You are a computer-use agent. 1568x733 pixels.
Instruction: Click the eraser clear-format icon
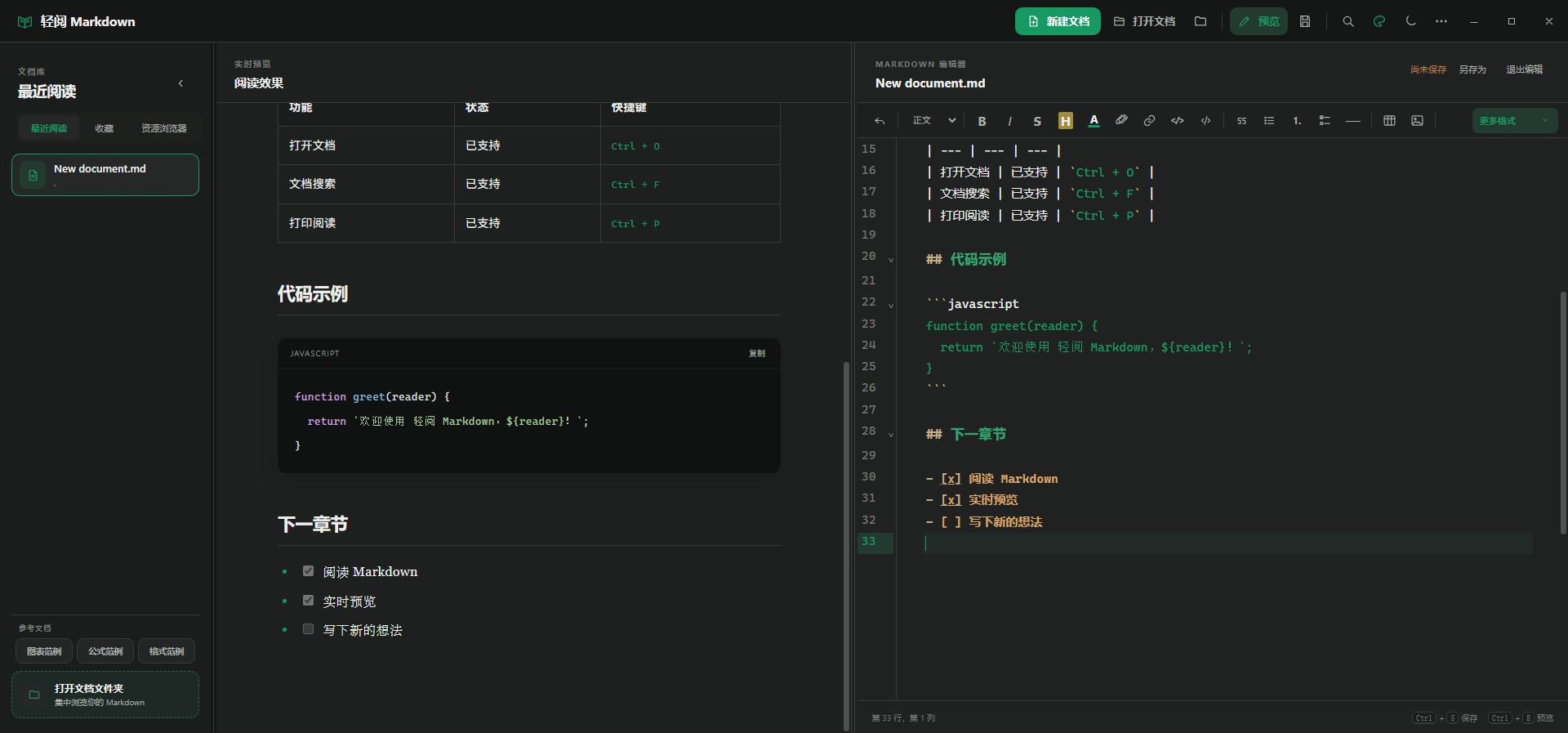point(1121,121)
